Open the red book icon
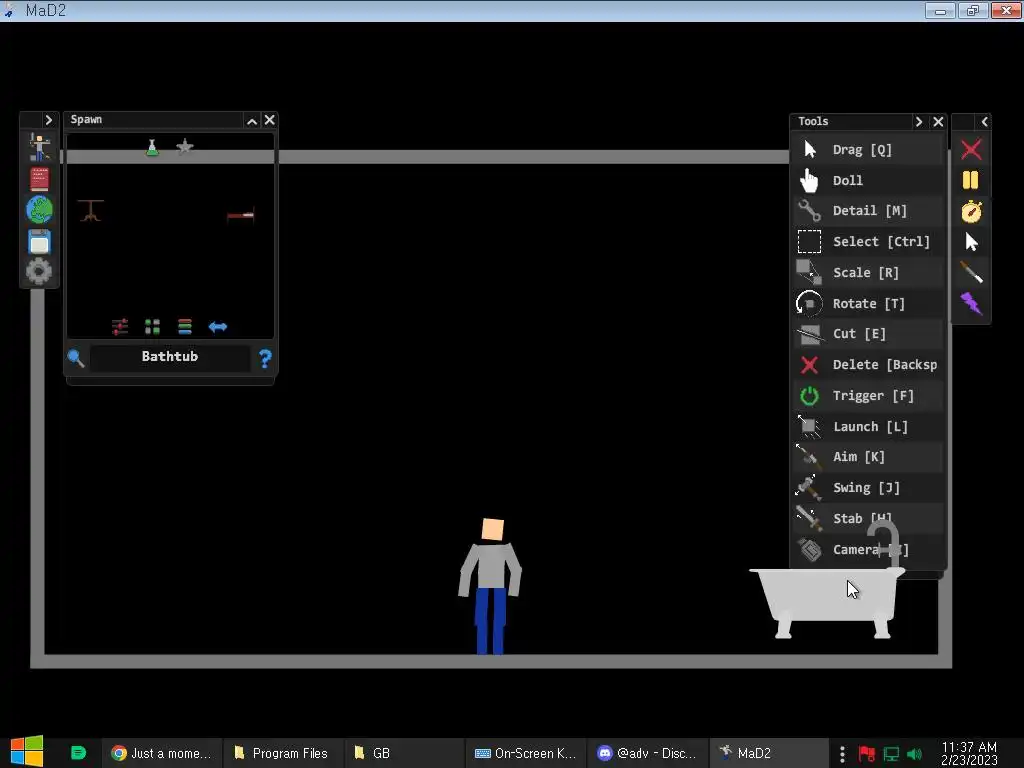1024x768 pixels. (x=39, y=179)
